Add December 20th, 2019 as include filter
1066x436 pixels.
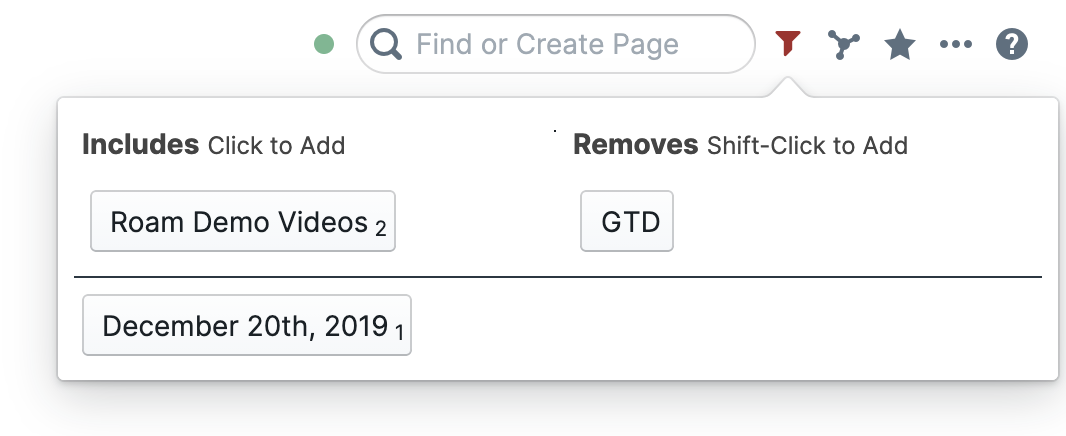click(244, 325)
